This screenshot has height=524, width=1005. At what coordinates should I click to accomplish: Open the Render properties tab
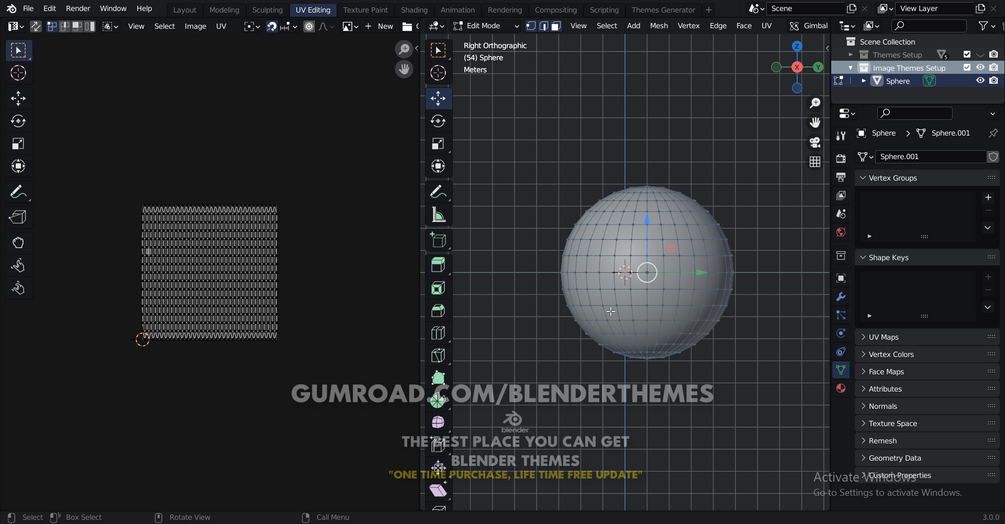click(x=841, y=158)
